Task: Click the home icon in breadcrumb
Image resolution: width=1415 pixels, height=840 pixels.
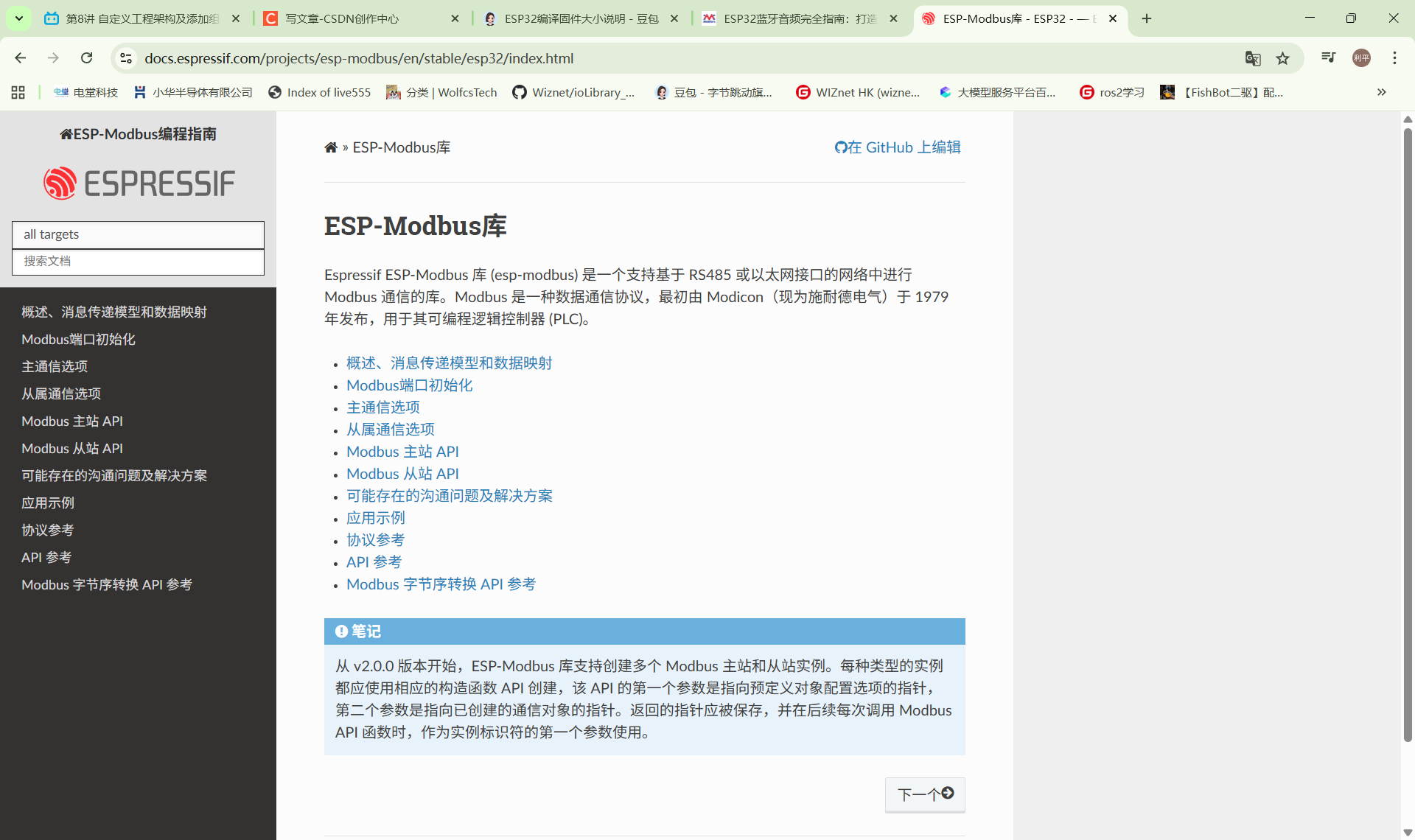Action: (x=331, y=147)
